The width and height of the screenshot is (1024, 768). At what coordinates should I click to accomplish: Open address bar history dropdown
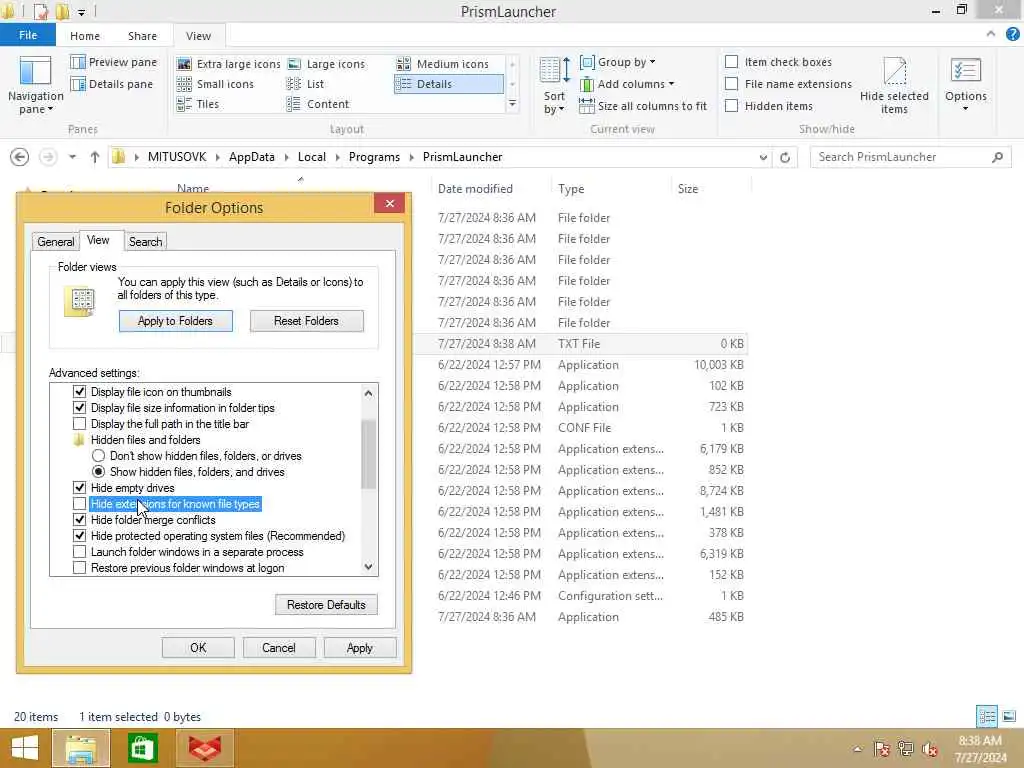click(x=763, y=157)
